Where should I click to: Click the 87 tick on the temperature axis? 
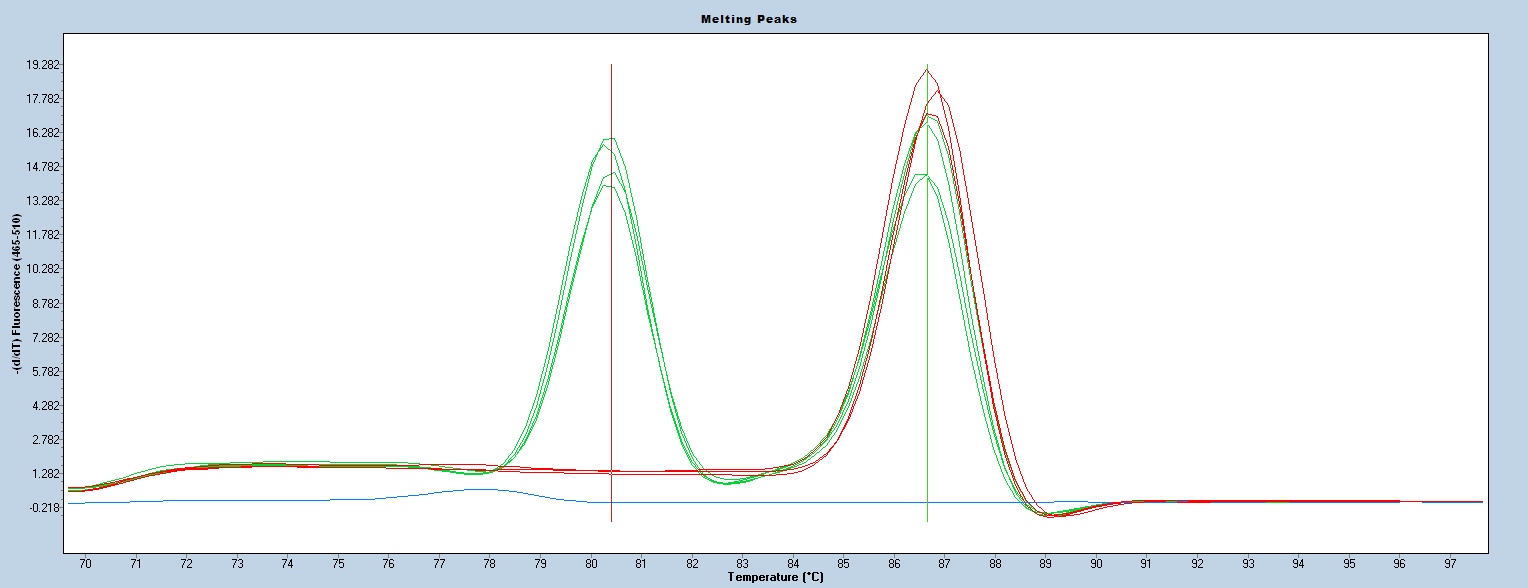pos(945,565)
